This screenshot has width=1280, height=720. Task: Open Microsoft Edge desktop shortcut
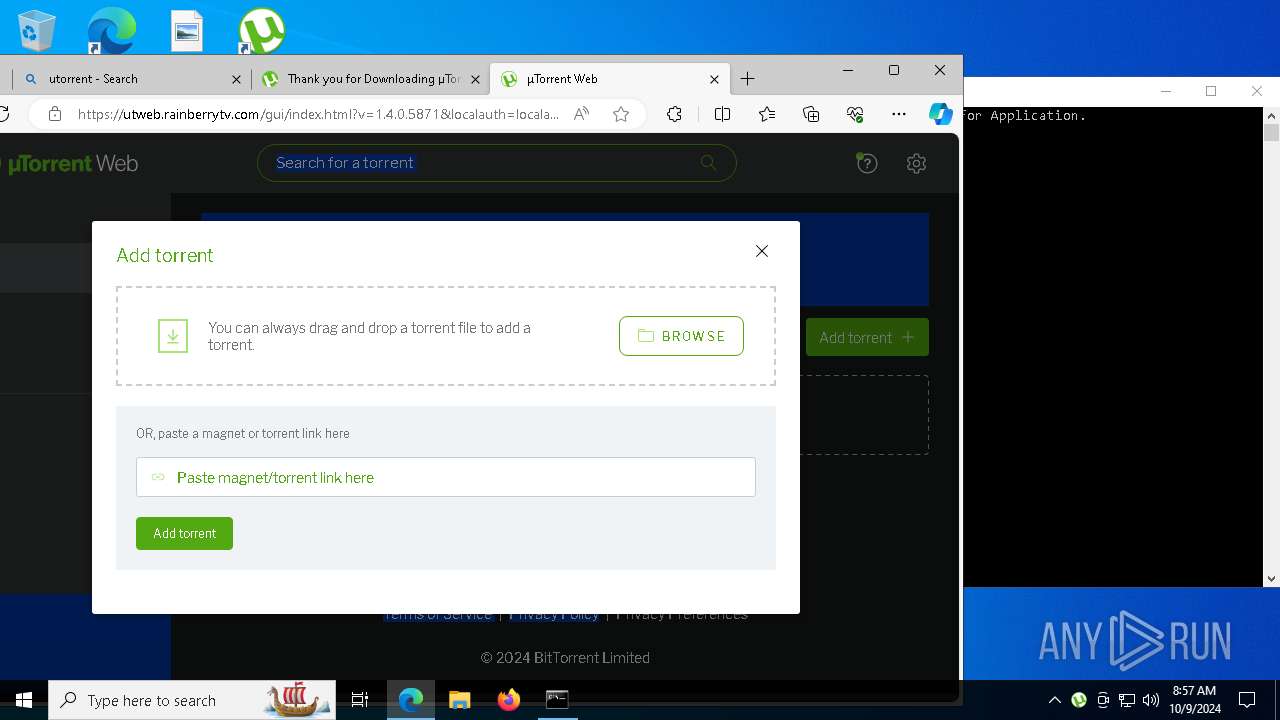pyautogui.click(x=111, y=31)
